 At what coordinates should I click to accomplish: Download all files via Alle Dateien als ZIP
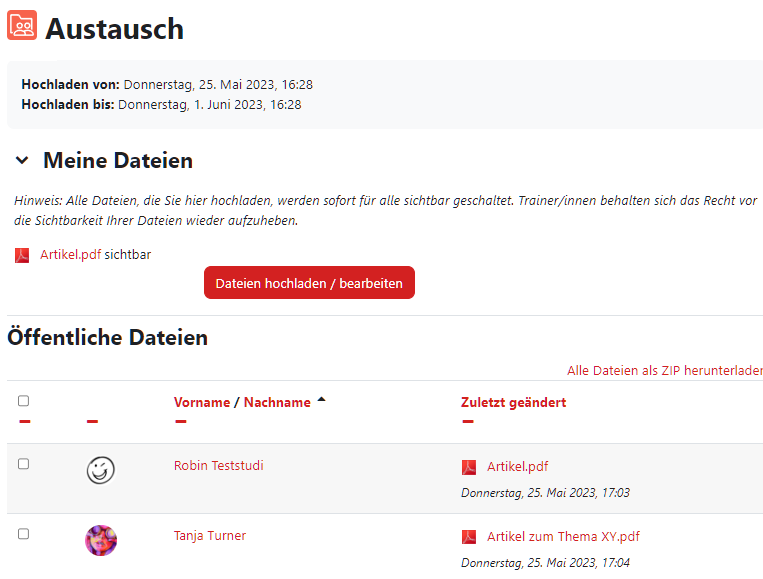tap(665, 370)
